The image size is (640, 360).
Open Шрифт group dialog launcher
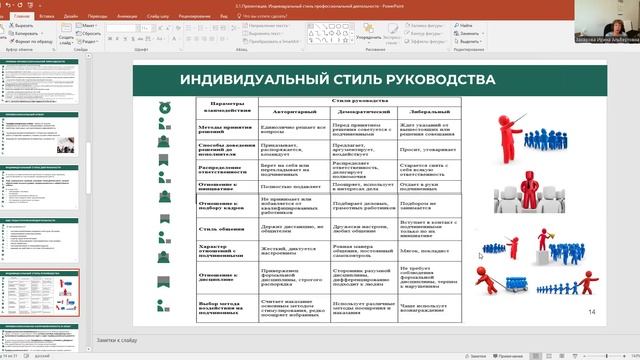pyautogui.click(x=181, y=50)
